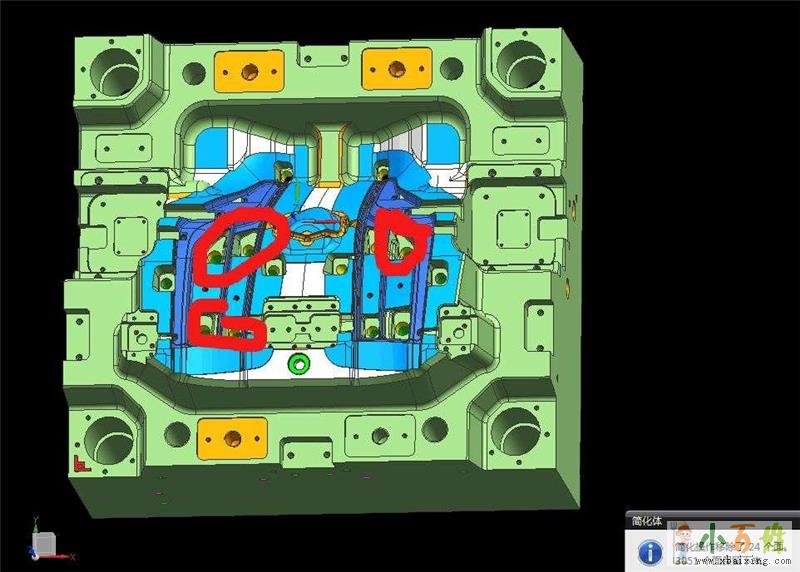Click inside the lower red-outlined rectangle area
Screen dimensions: 800x572
[228, 327]
